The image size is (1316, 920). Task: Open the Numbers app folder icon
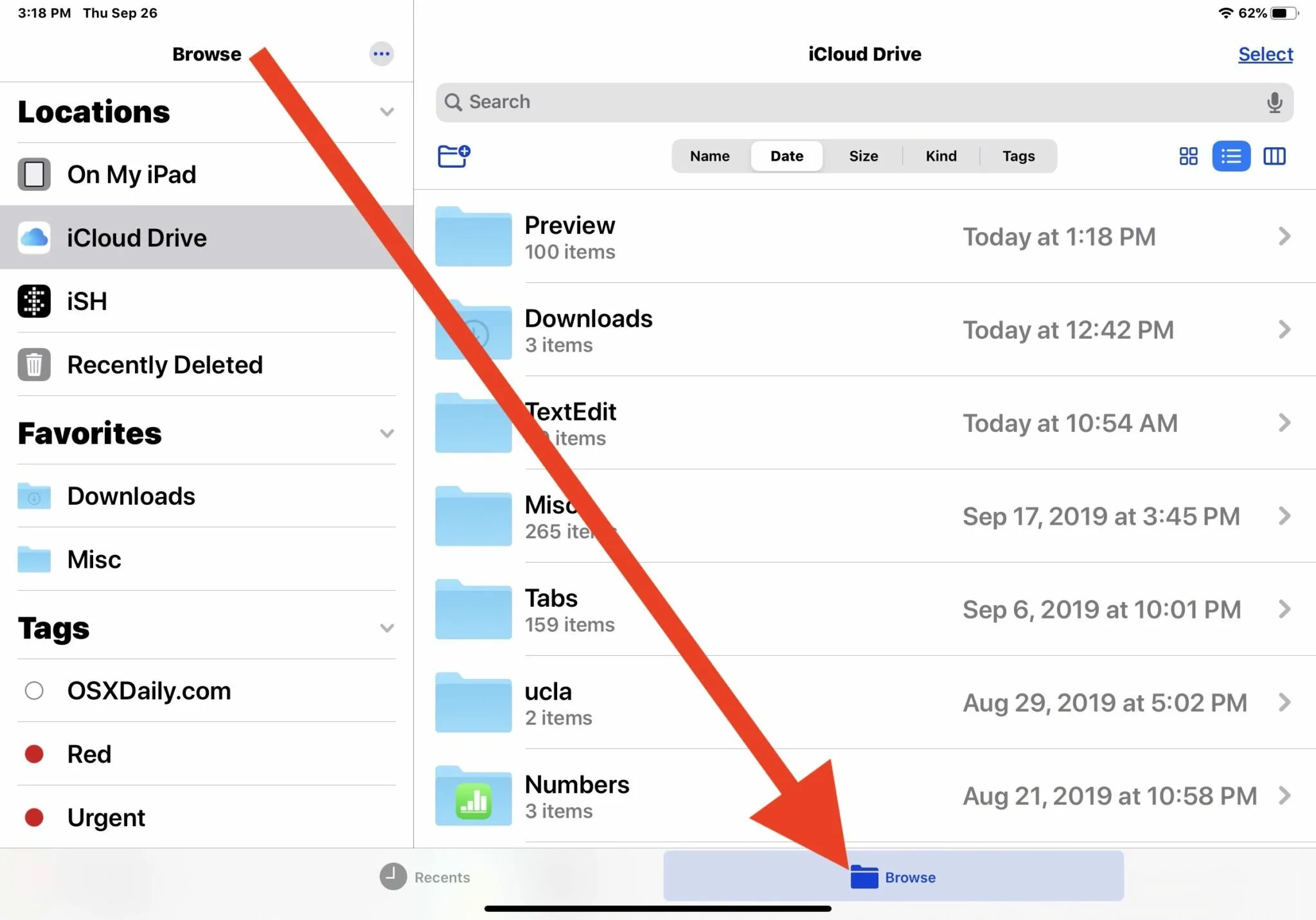[473, 795]
